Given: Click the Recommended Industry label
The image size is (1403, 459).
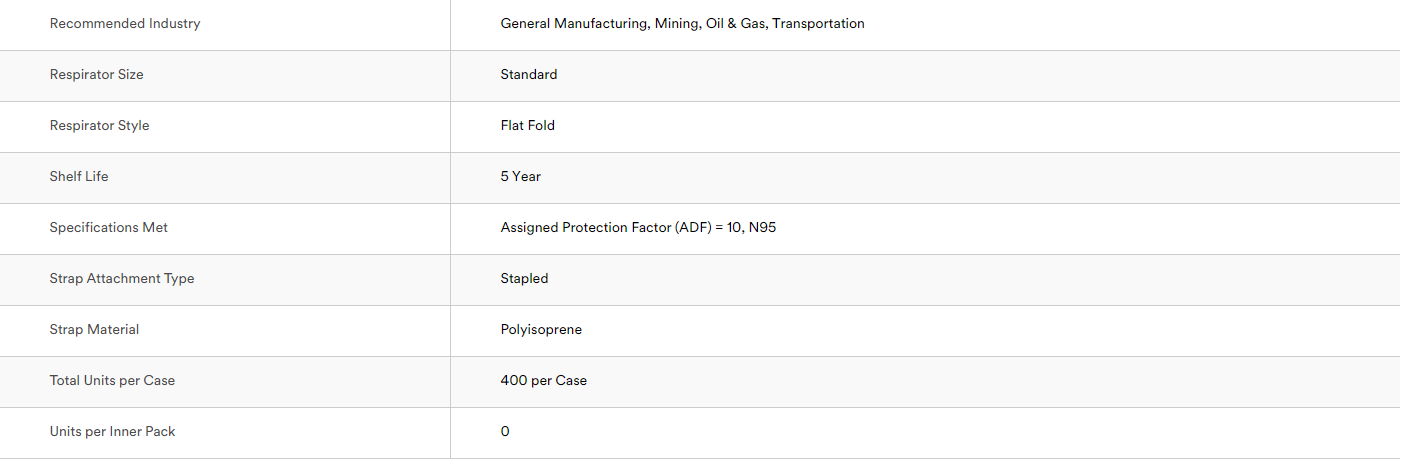Looking at the screenshot, I should [125, 23].
